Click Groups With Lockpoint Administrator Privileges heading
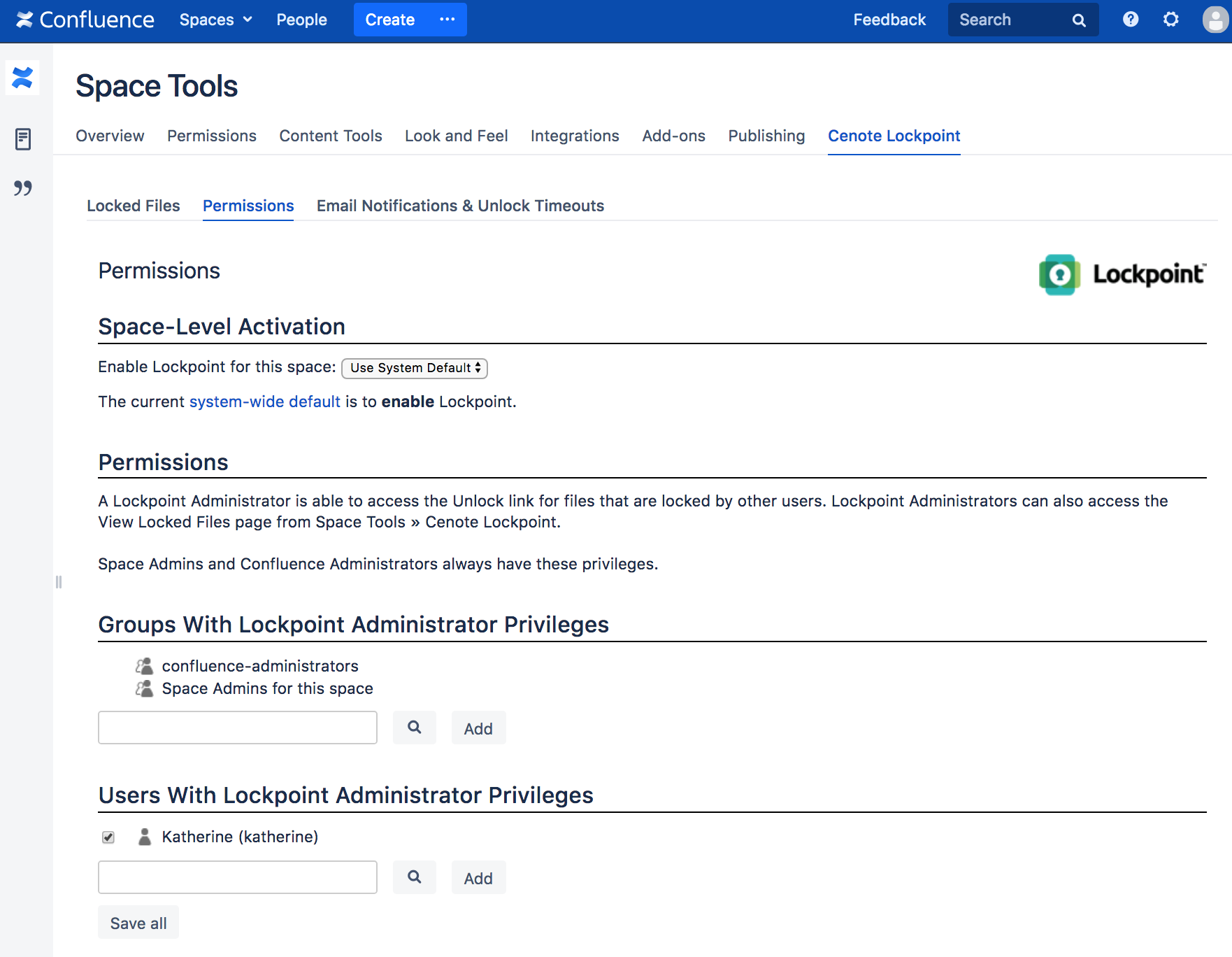 (354, 625)
